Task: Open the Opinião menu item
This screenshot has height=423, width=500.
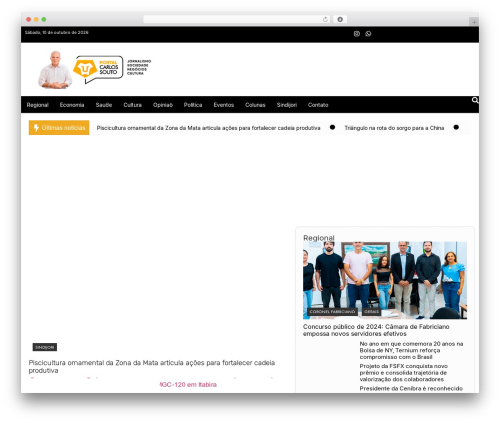Action: tap(163, 105)
